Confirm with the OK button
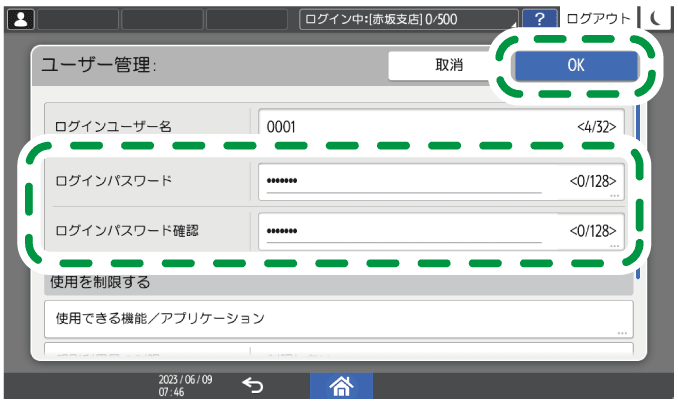 point(576,65)
